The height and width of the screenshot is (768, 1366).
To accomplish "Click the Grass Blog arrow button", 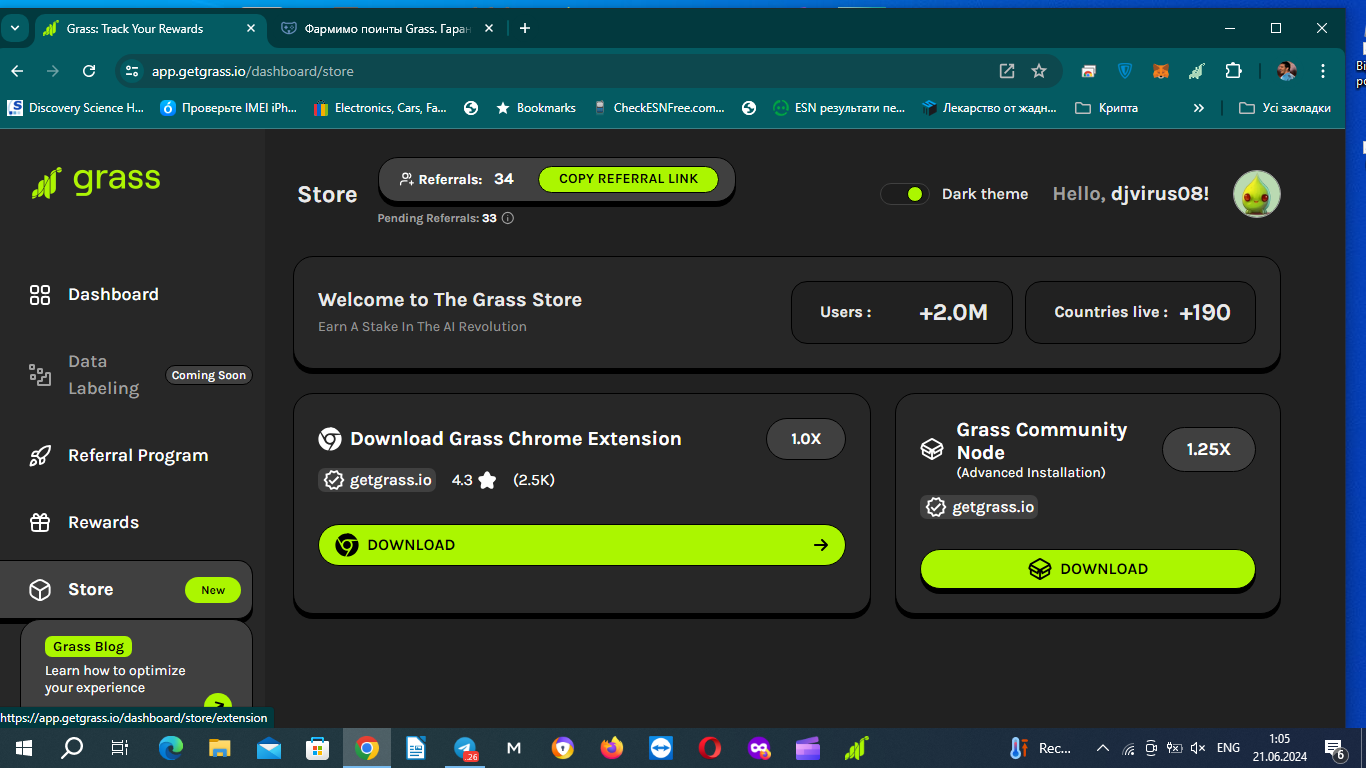I will click(218, 702).
